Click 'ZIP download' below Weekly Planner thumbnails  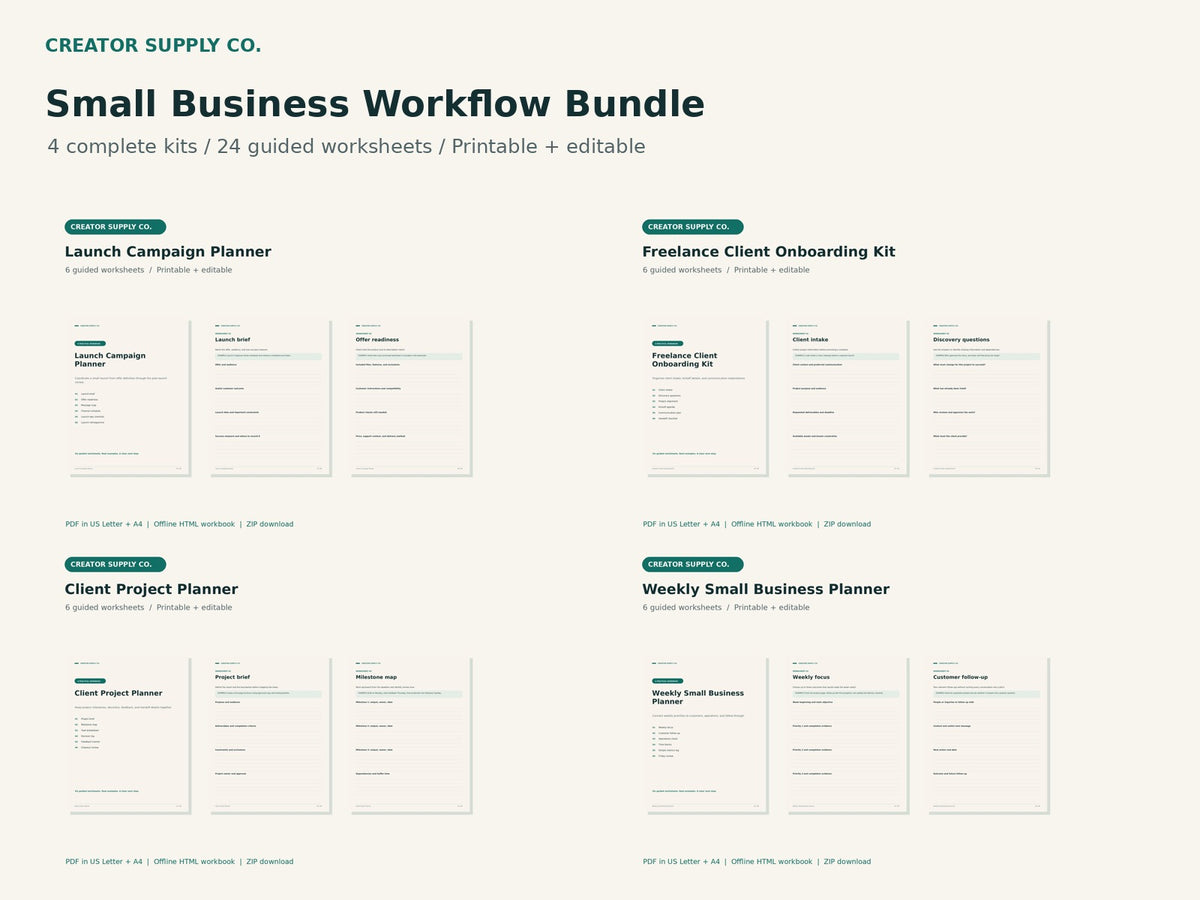coord(847,861)
